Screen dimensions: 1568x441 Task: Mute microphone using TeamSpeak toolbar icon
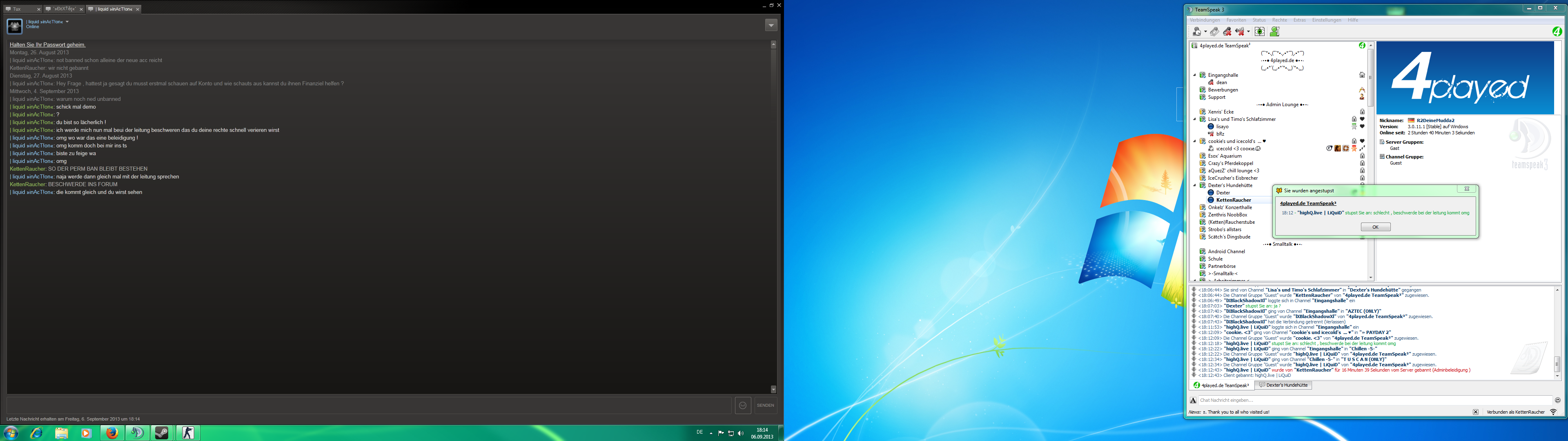pyautogui.click(x=1227, y=32)
